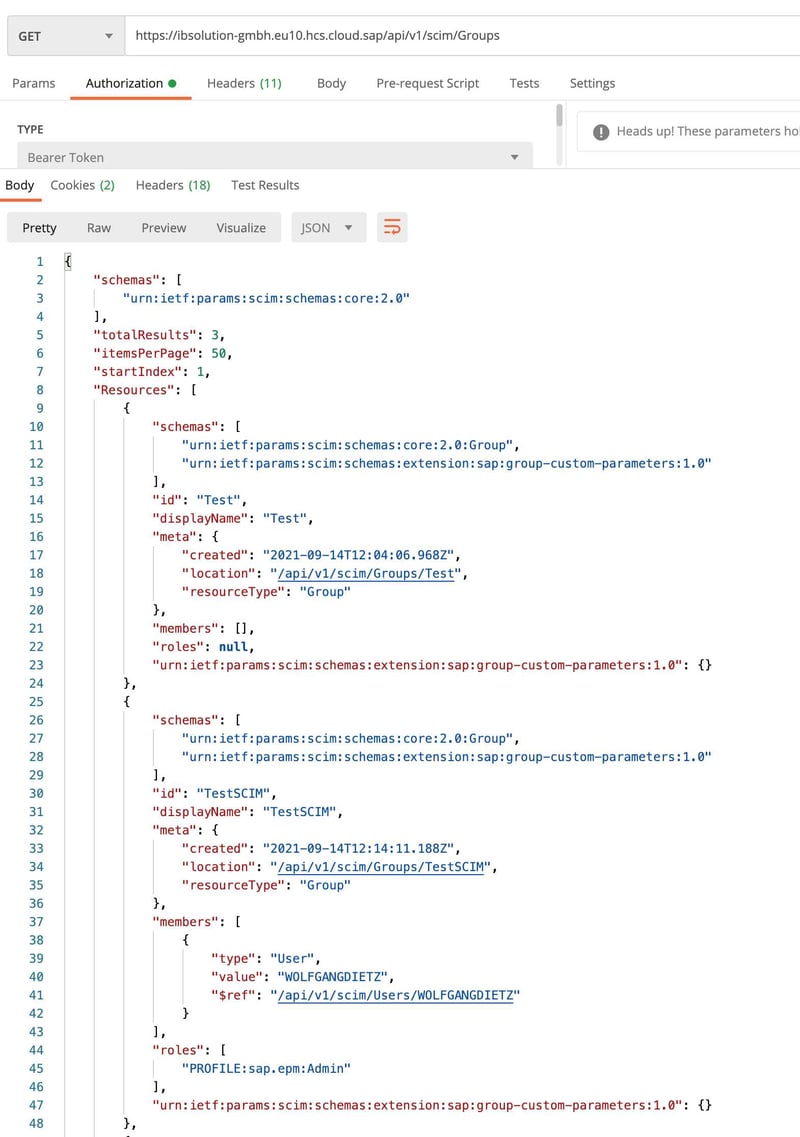This screenshot has width=800, height=1137.
Task: Click the "totalResults" key on line 5
Action: tap(145, 335)
